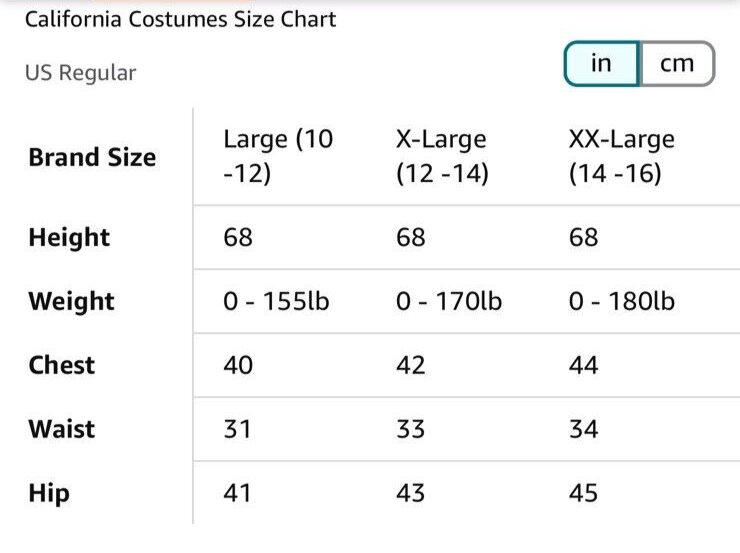Select the Large (10-12) column header

278,156
